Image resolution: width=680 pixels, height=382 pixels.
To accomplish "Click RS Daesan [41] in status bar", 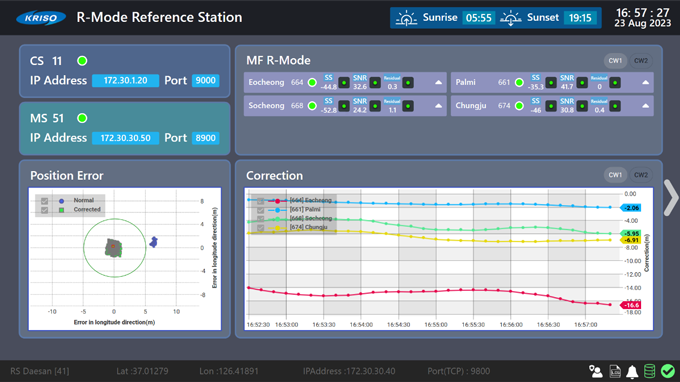I will pos(39,371).
